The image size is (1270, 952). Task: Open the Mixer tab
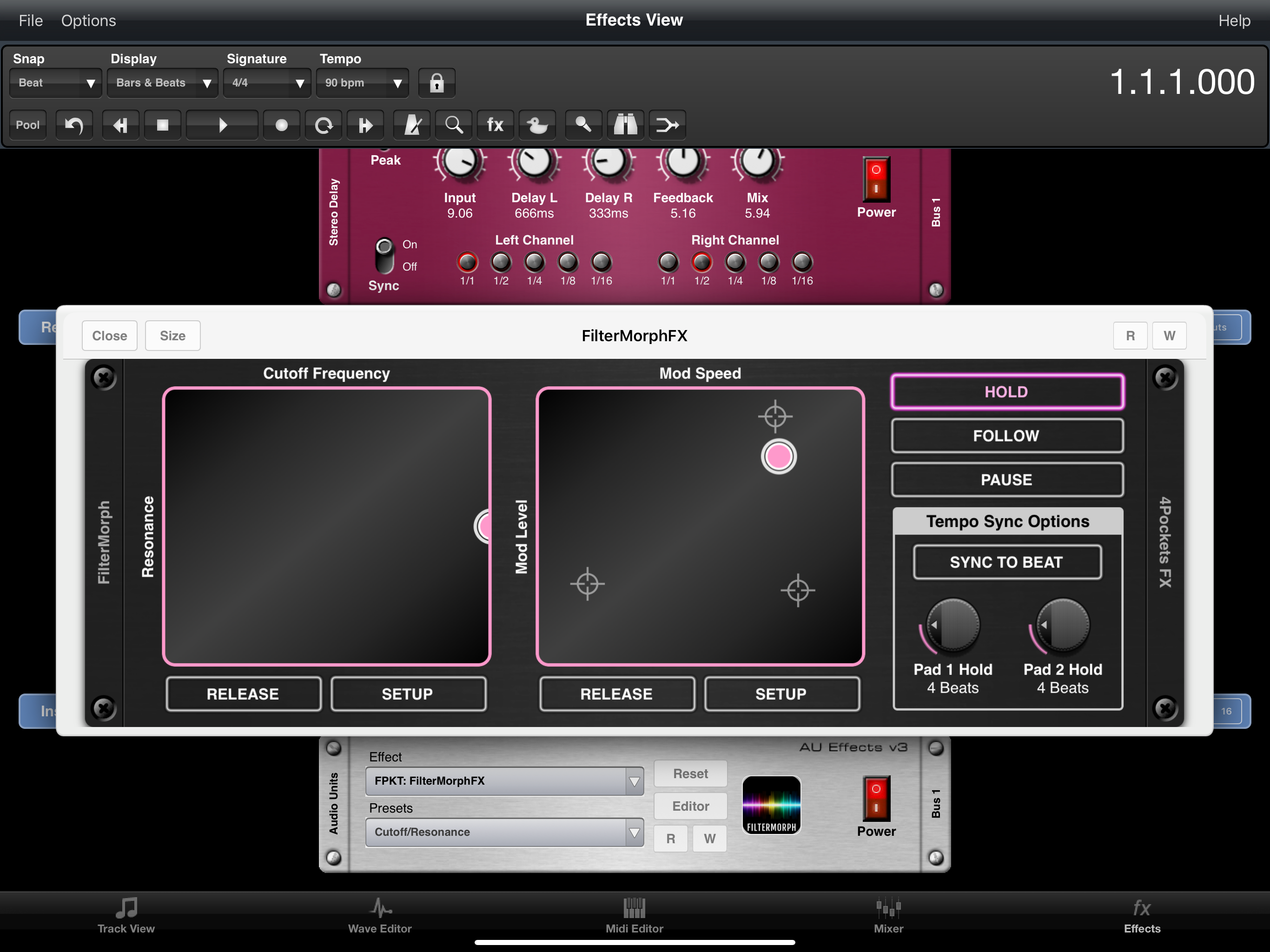click(x=888, y=916)
